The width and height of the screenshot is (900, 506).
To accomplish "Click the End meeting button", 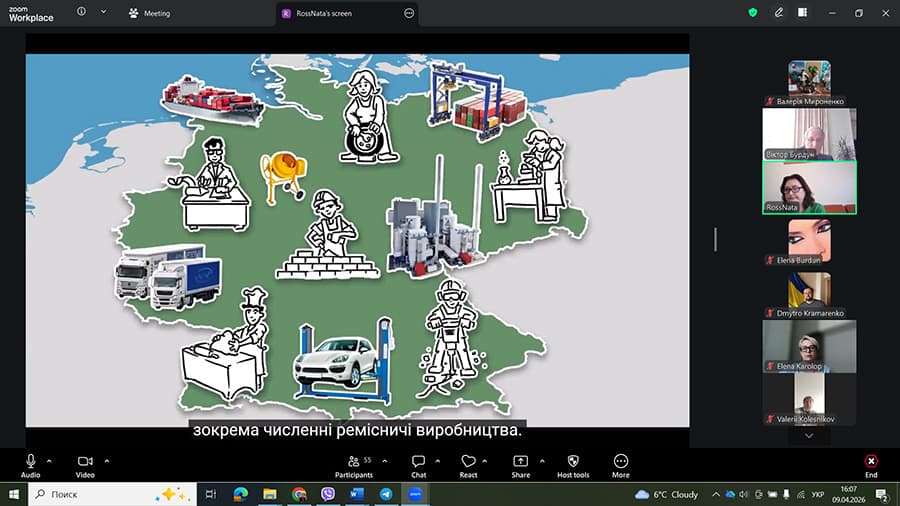I will [870, 461].
